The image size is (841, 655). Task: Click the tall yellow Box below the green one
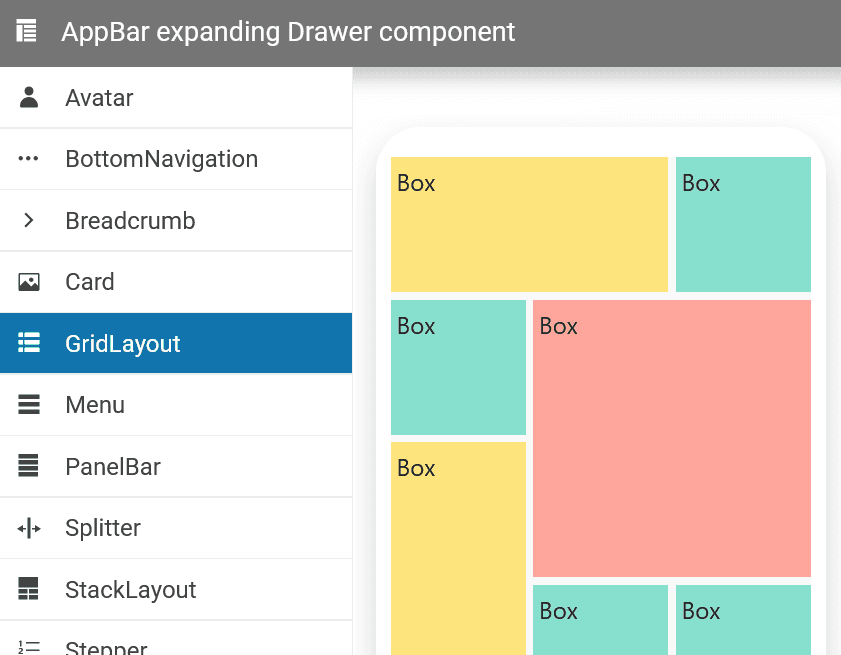(459, 548)
